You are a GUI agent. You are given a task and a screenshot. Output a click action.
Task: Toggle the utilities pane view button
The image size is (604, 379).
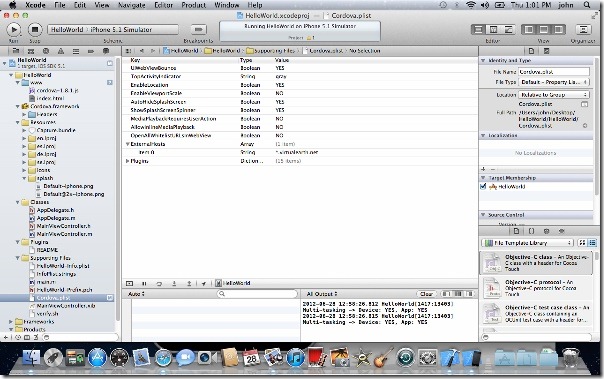point(558,30)
